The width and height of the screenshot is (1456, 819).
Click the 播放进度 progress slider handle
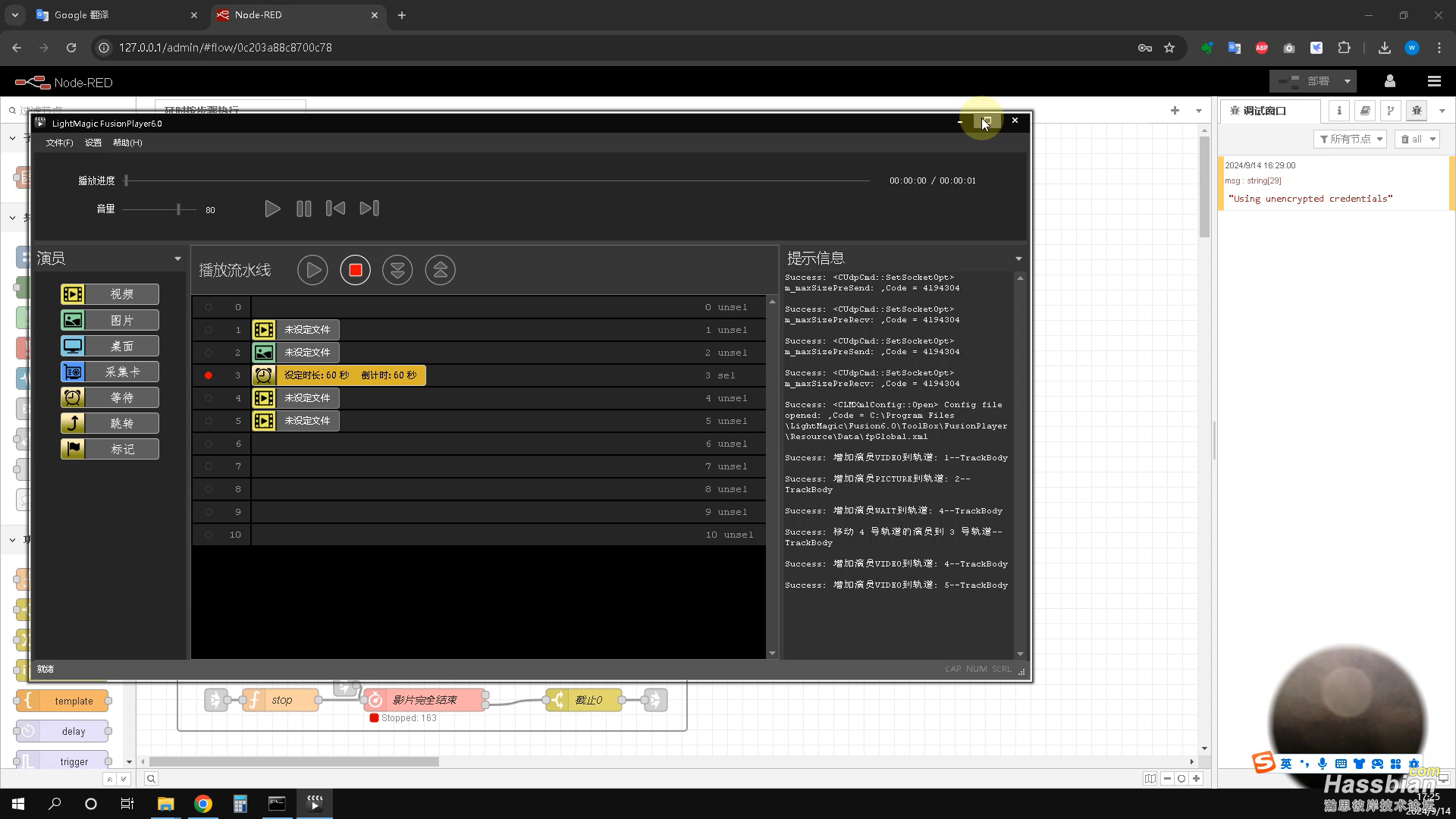click(x=127, y=180)
